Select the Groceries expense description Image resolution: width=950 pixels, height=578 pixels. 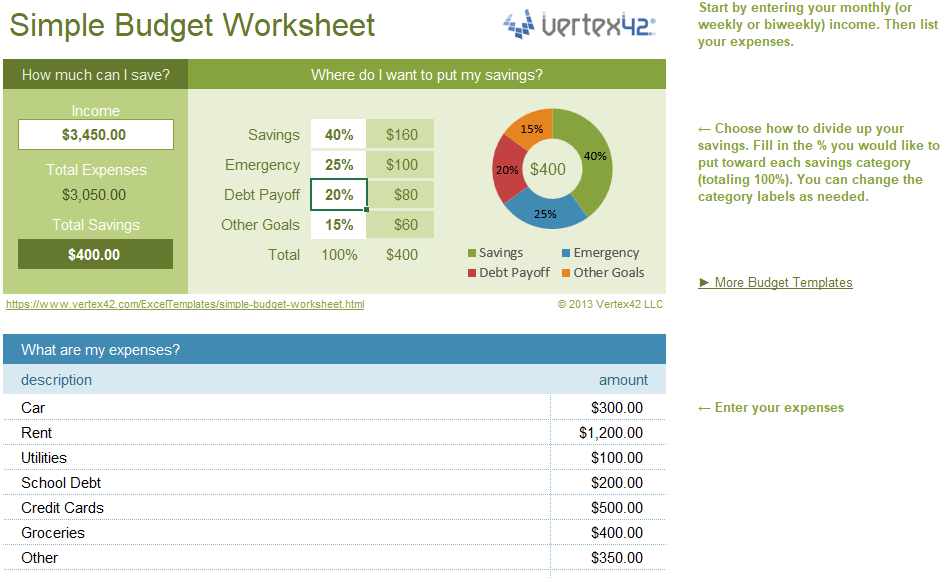click(53, 533)
